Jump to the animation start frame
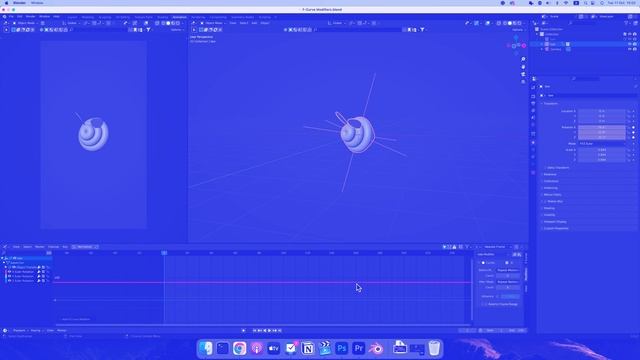This screenshot has height=360, width=640. (x=255, y=331)
